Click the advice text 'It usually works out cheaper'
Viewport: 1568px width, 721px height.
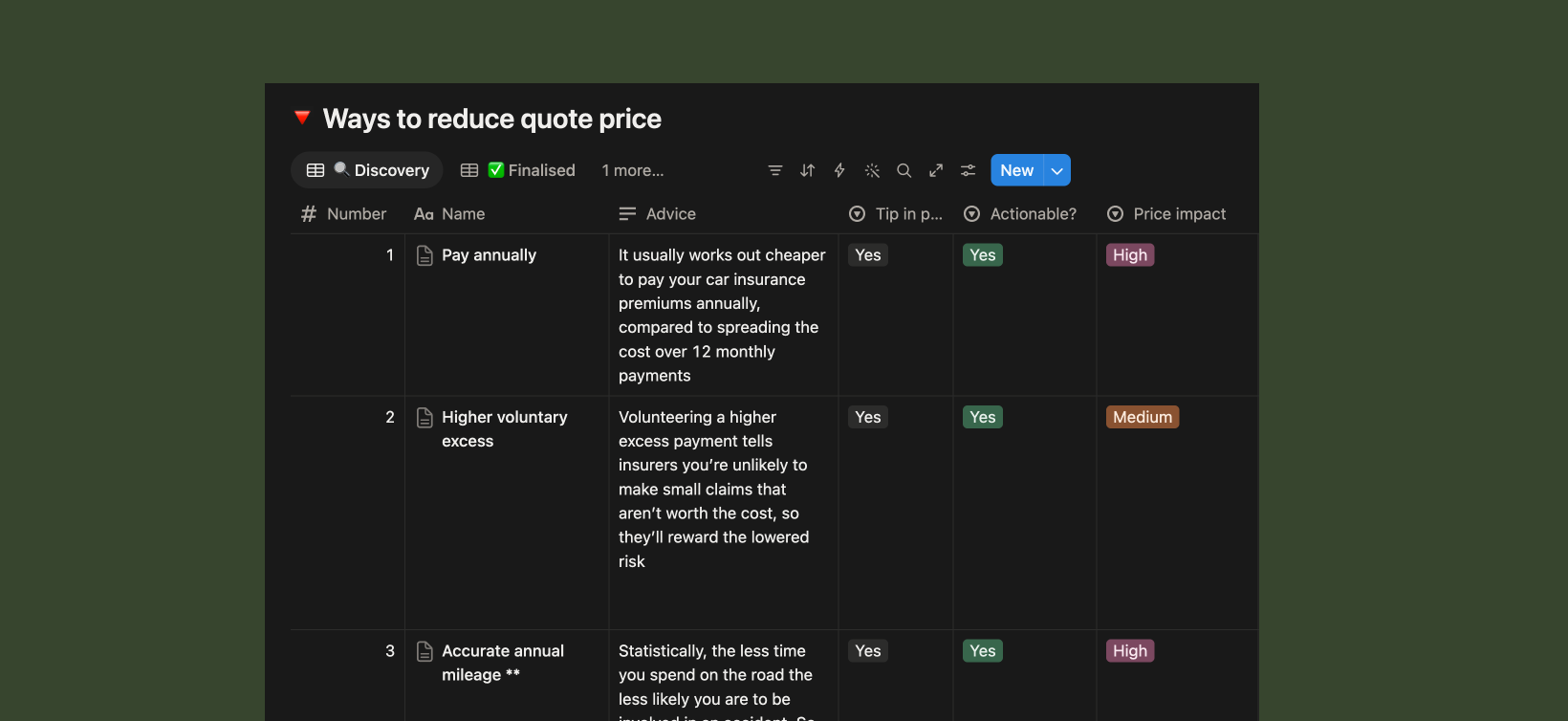pos(722,255)
